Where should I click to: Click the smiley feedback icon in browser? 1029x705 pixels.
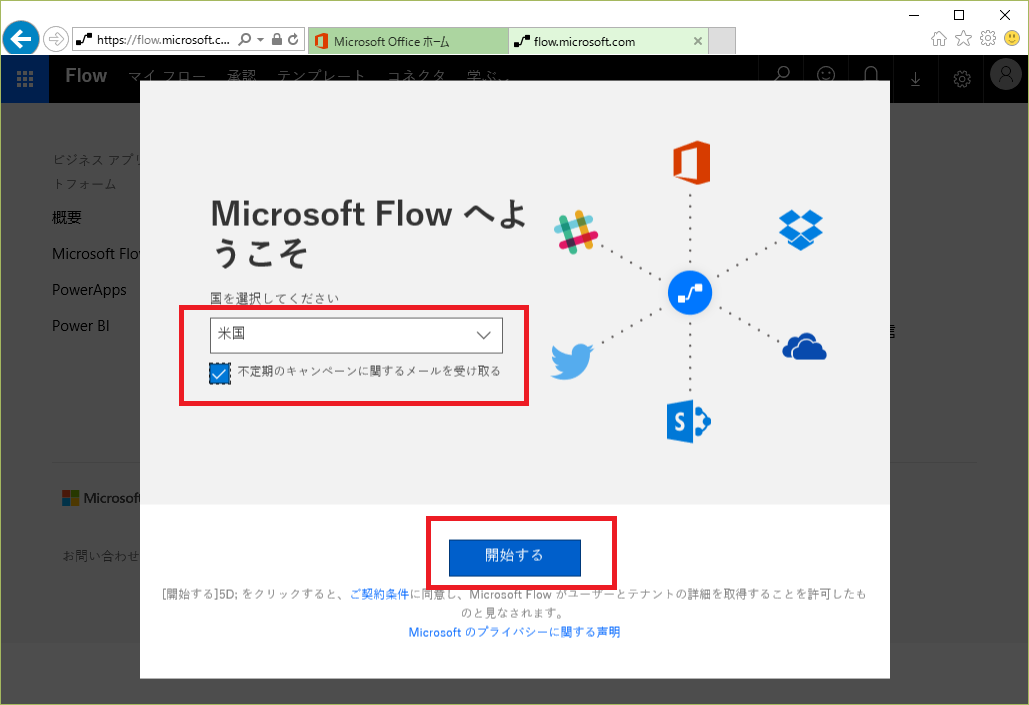click(1012, 39)
